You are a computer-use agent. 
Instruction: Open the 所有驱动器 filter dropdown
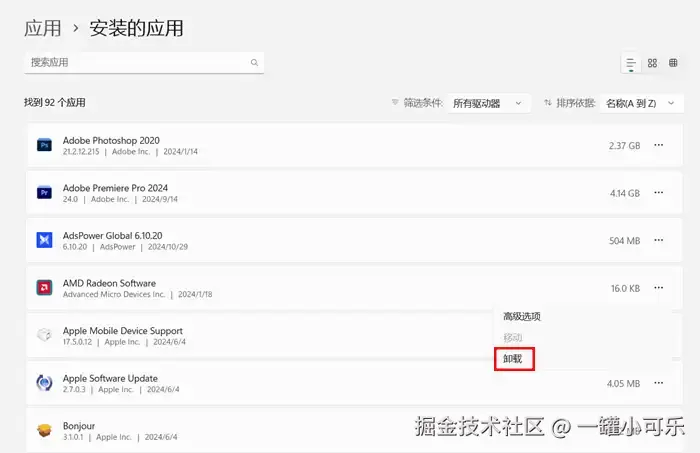click(489, 104)
